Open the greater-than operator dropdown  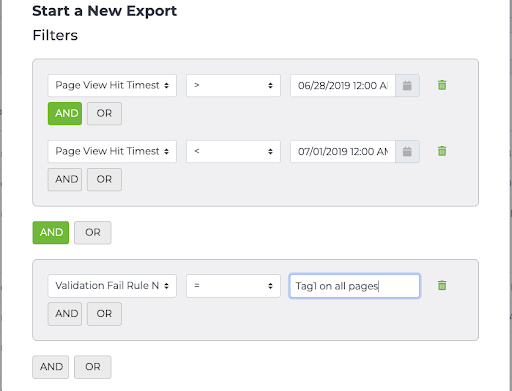(x=233, y=86)
